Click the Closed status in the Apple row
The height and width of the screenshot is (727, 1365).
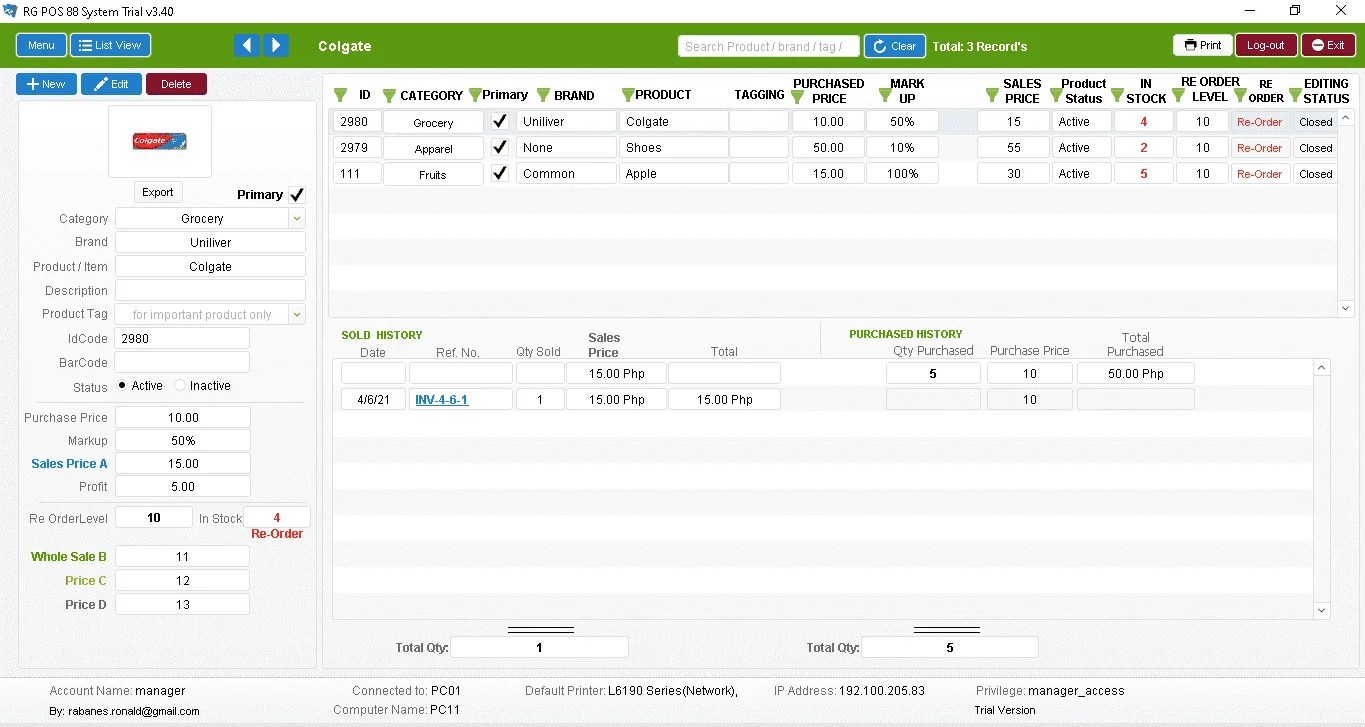pos(1316,174)
